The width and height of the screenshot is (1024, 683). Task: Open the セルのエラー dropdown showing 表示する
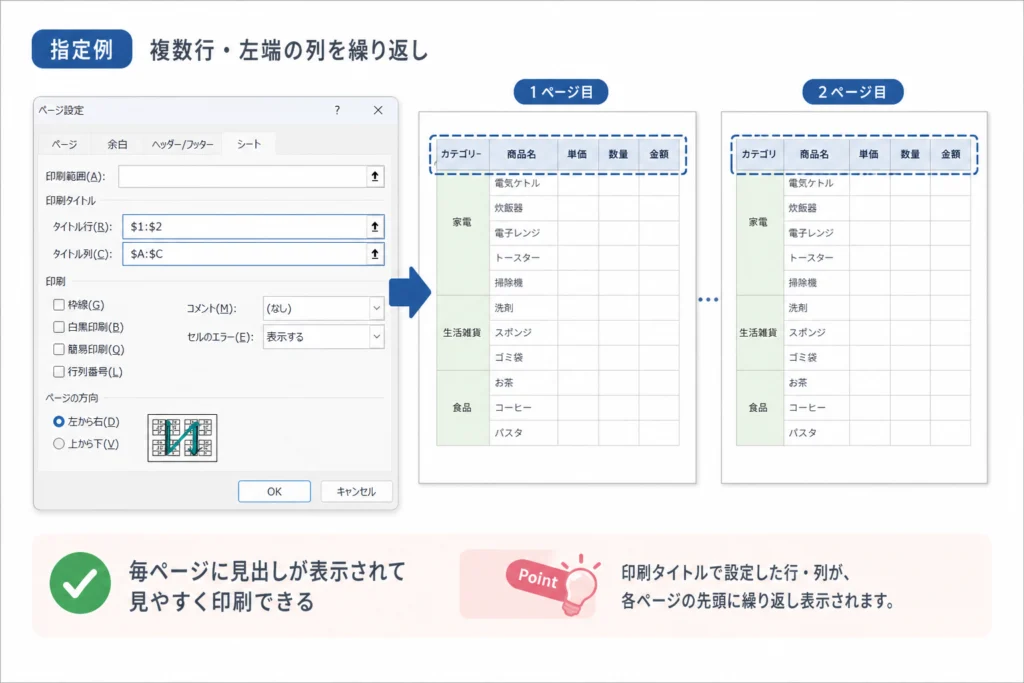323,337
